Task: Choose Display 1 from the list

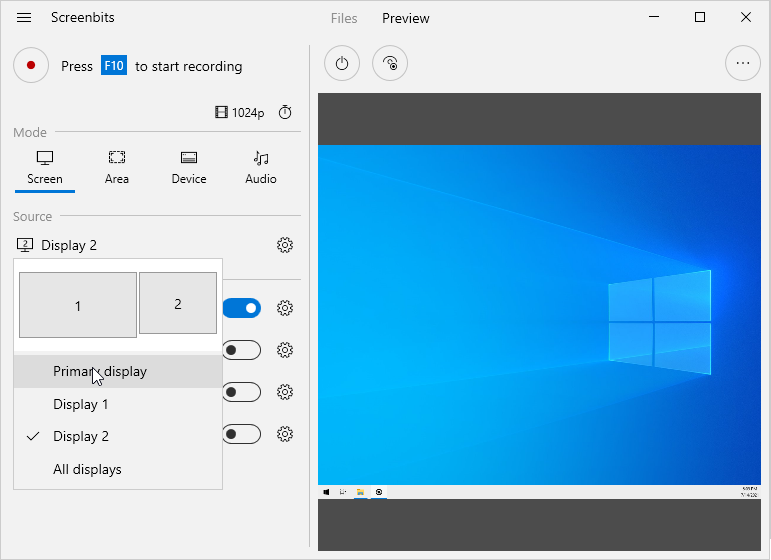Action: tap(118, 404)
